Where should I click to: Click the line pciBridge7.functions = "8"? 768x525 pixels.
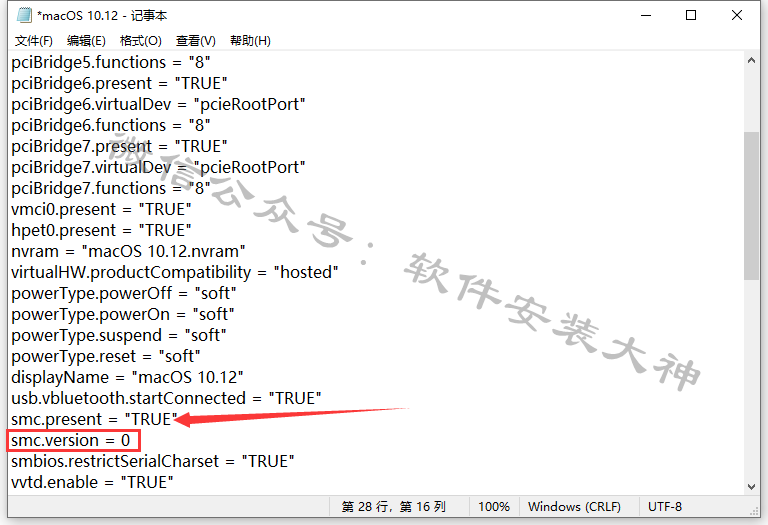[x=111, y=189]
